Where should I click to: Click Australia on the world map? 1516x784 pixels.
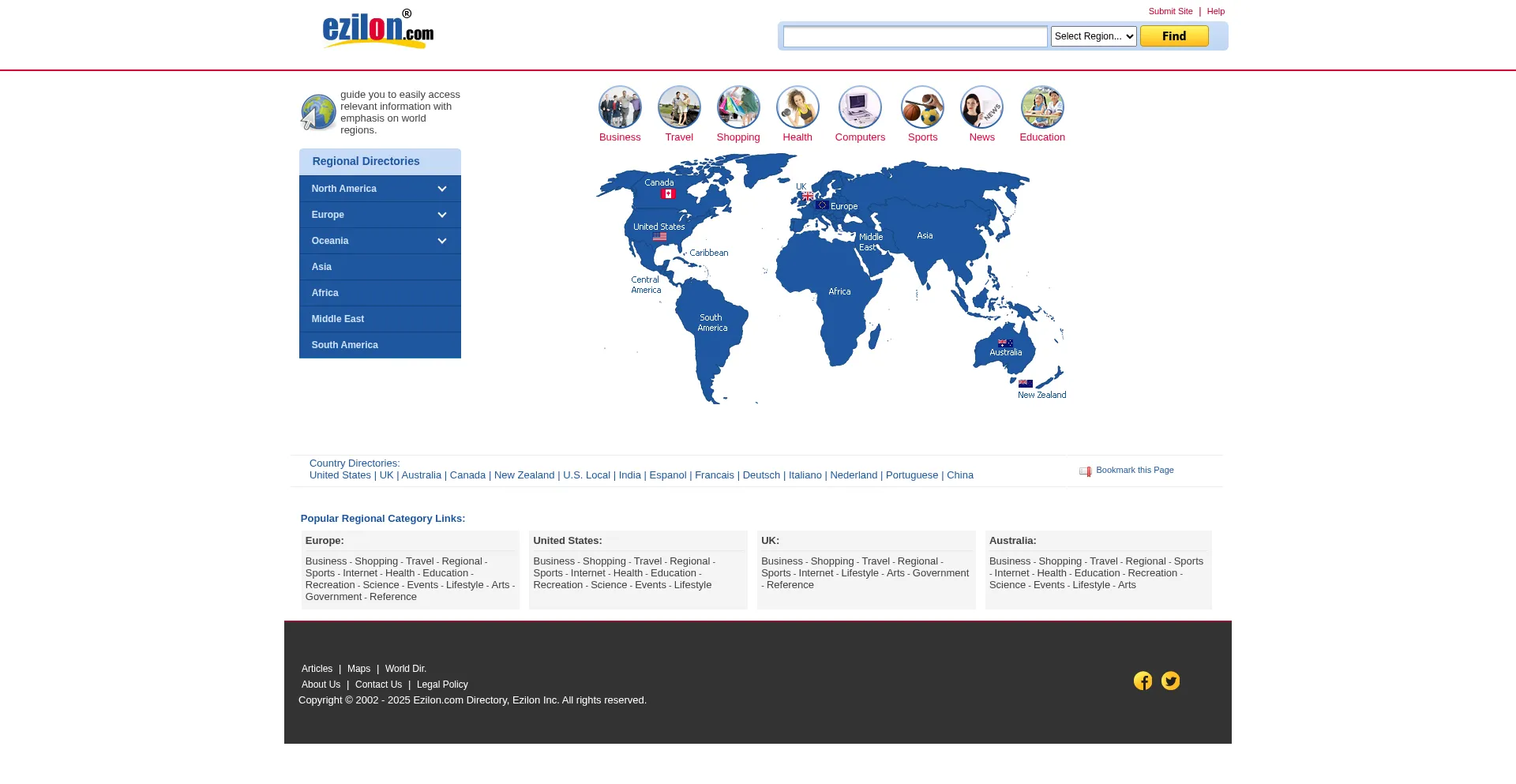point(1004,351)
